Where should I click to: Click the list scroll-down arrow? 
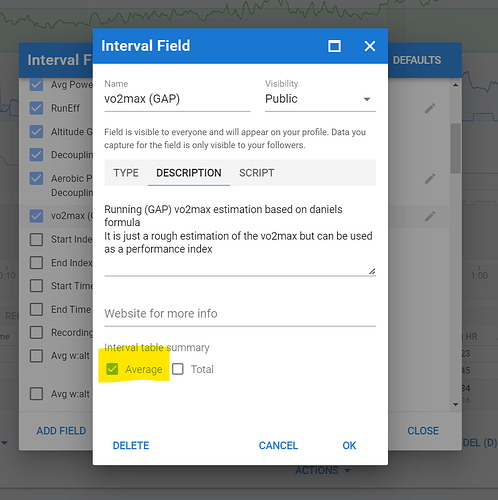tap(455, 404)
